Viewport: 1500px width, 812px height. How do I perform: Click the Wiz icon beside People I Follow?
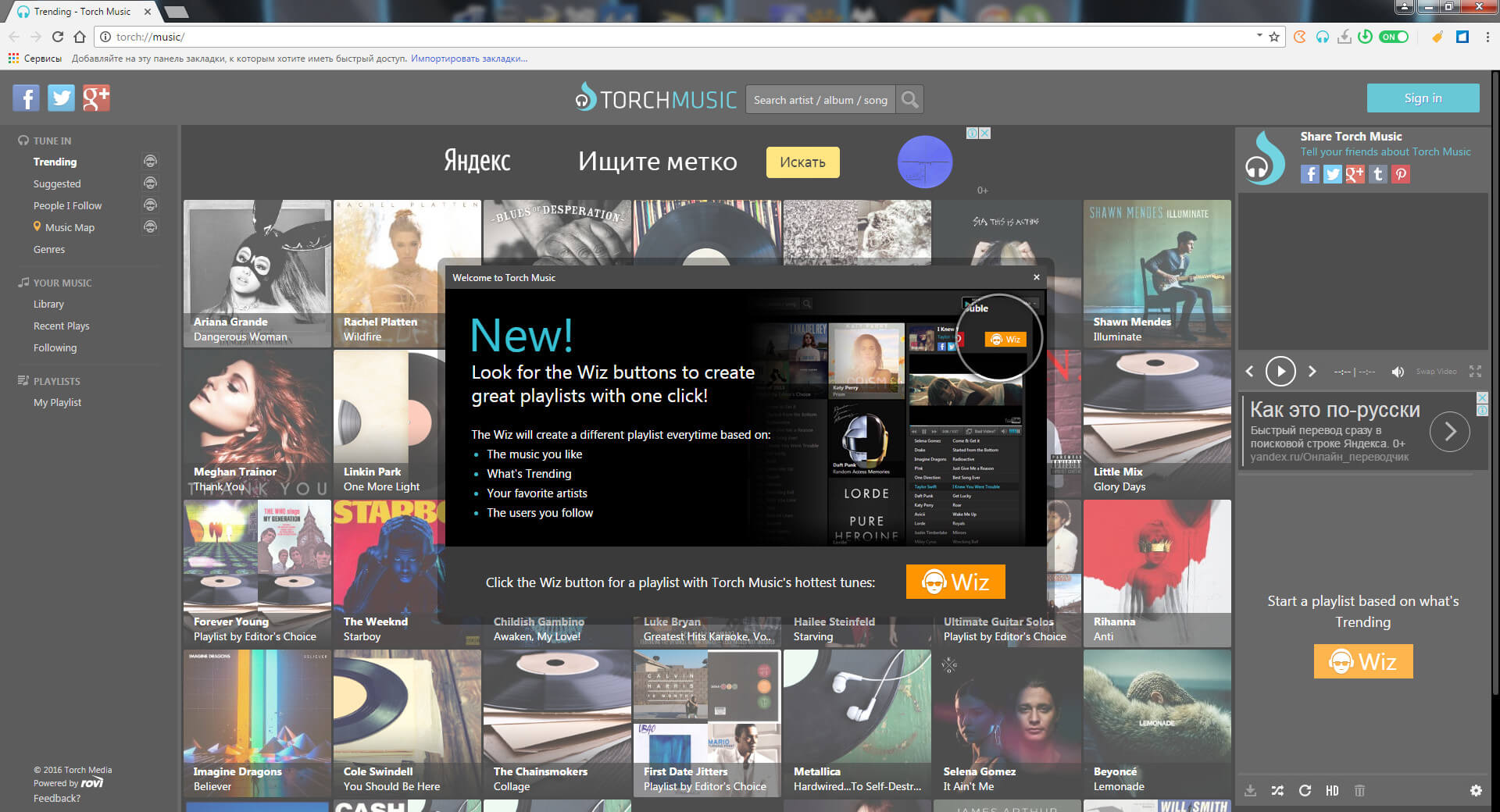point(151,205)
